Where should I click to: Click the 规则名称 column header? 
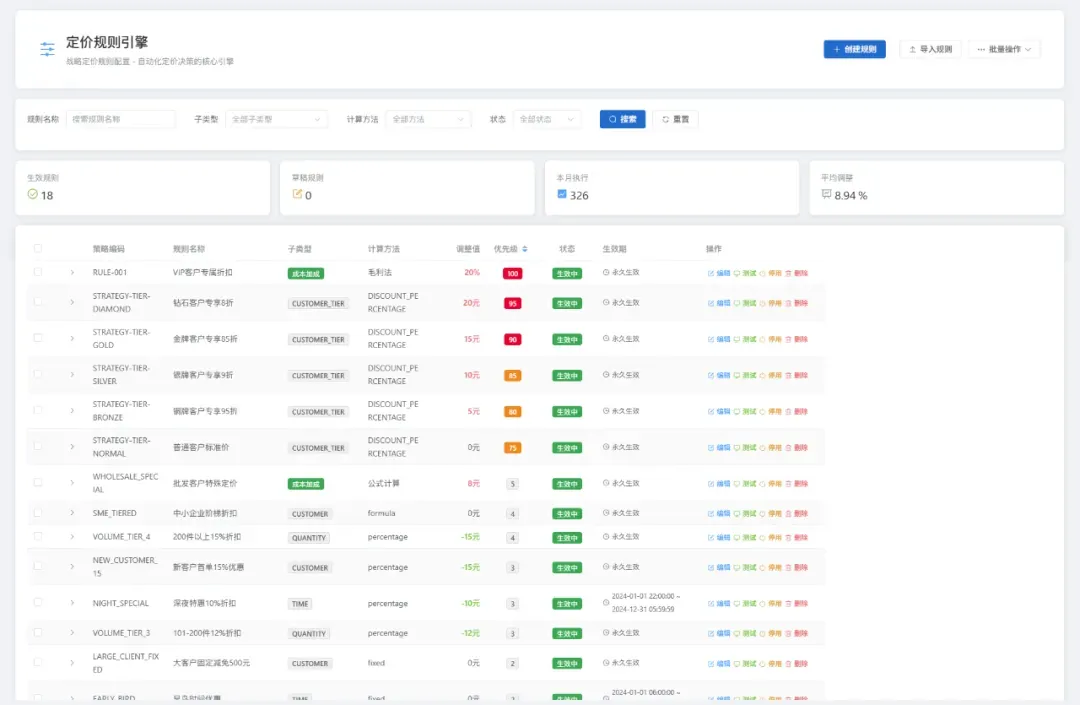pyautogui.click(x=189, y=249)
